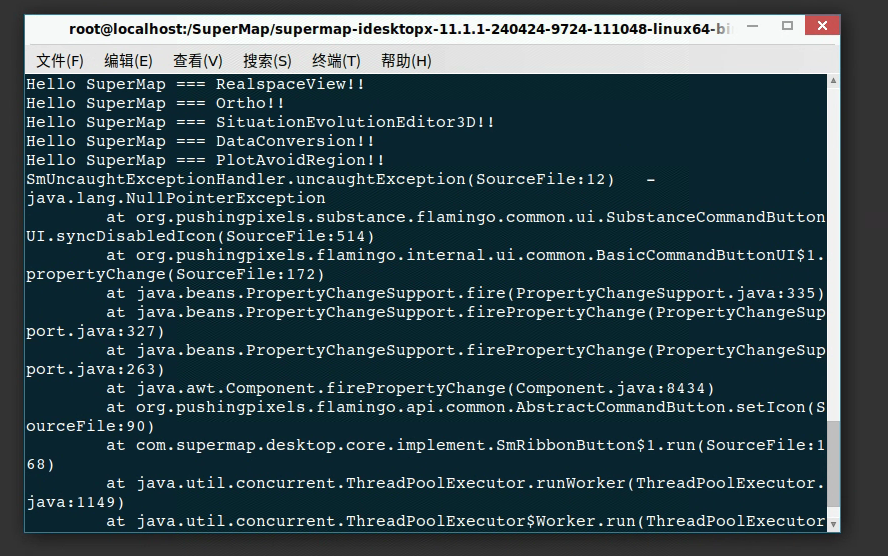Screen dimensions: 888x556
Task: Click the line 'Hello SuperMap === PlotAvoidRegion!!'
Action: (x=206, y=160)
